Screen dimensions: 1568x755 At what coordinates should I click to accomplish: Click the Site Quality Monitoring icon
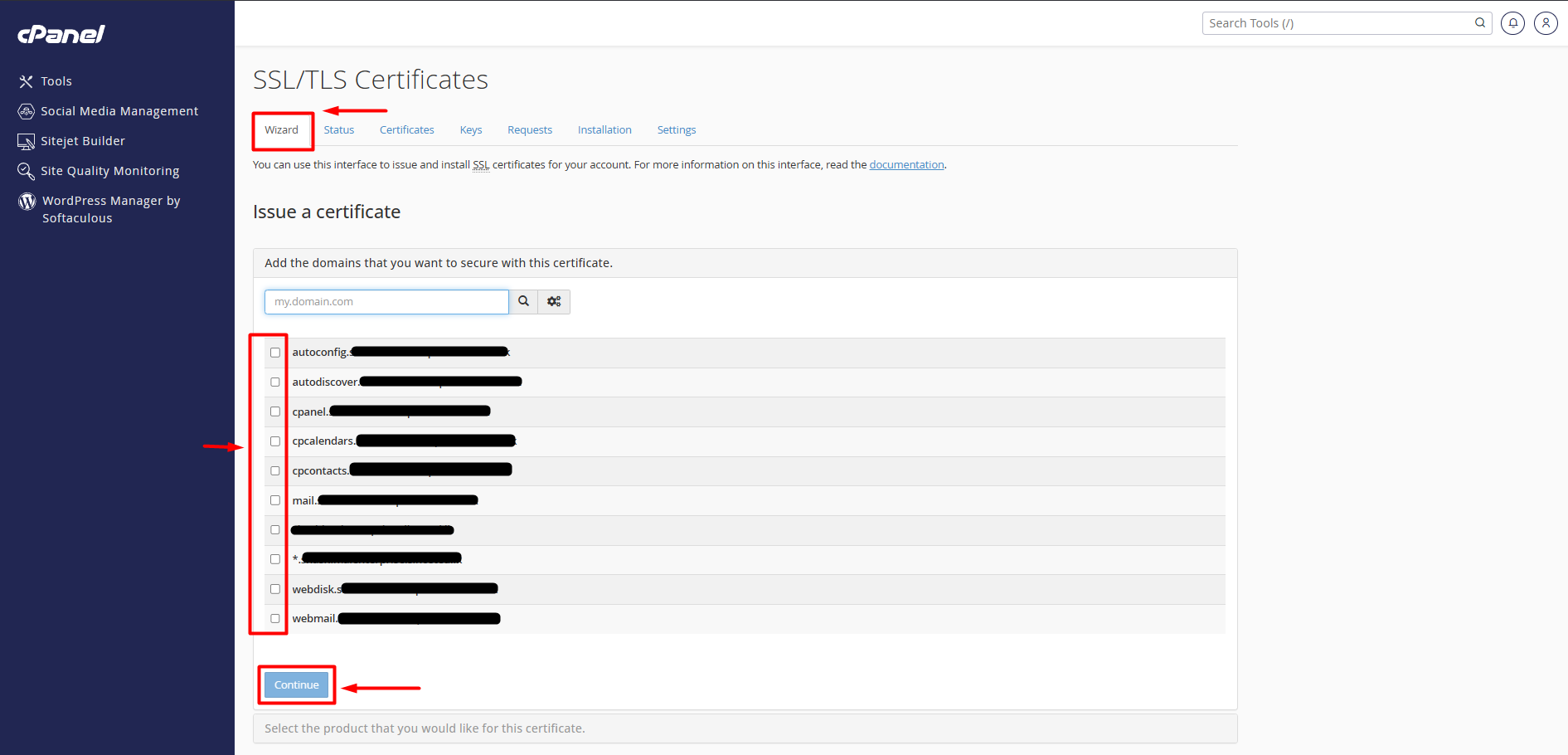click(x=27, y=171)
